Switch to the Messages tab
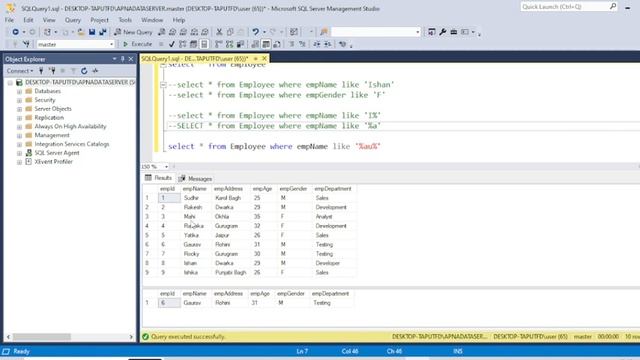Viewport: 640px width, 360px height. [x=195, y=178]
